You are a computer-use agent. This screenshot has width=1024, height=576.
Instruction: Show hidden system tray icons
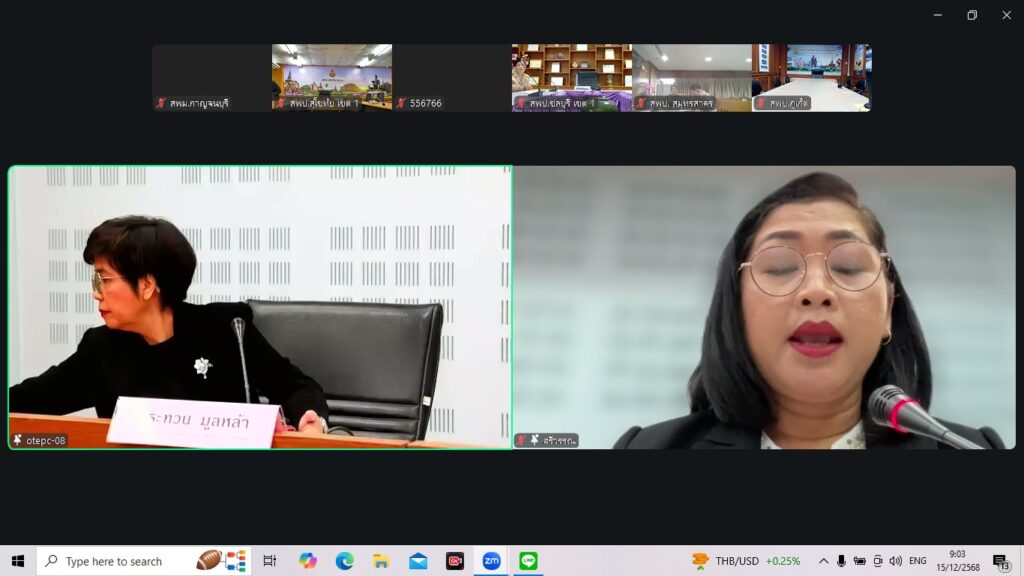[823, 561]
